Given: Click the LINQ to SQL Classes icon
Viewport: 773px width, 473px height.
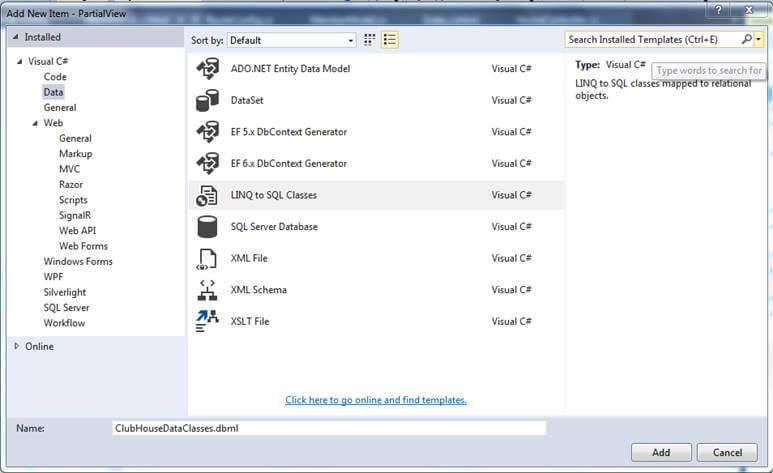Looking at the screenshot, I should tap(207, 195).
